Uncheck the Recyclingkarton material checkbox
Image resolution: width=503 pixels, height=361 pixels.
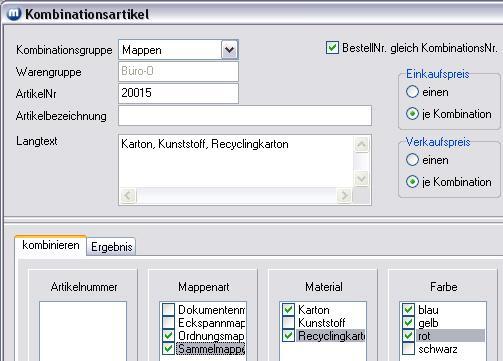click(x=288, y=336)
